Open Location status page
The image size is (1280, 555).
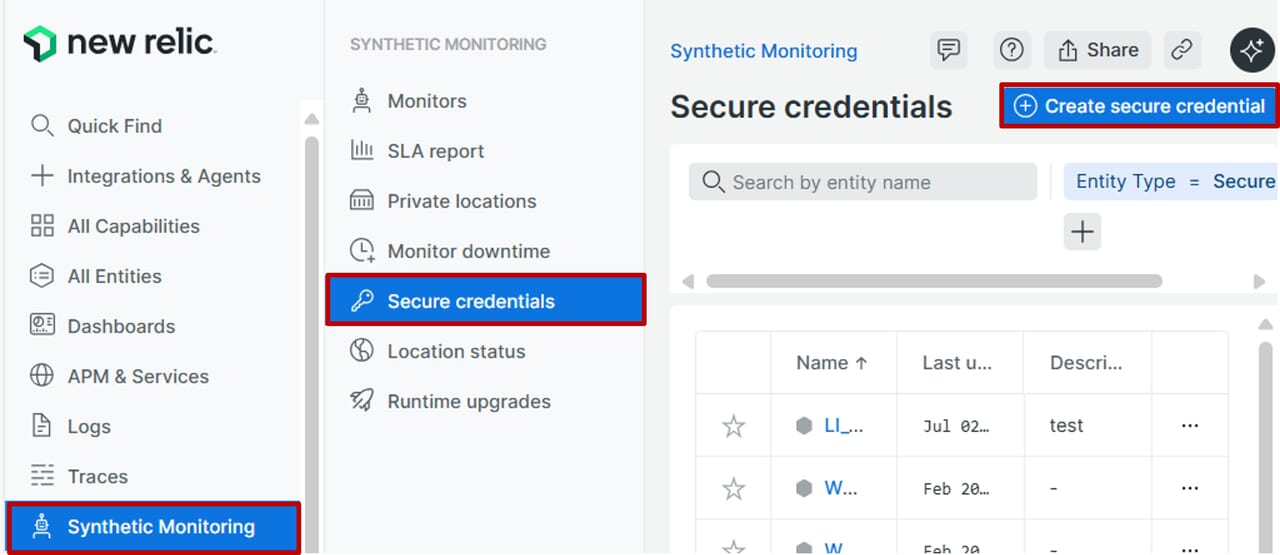(x=456, y=351)
